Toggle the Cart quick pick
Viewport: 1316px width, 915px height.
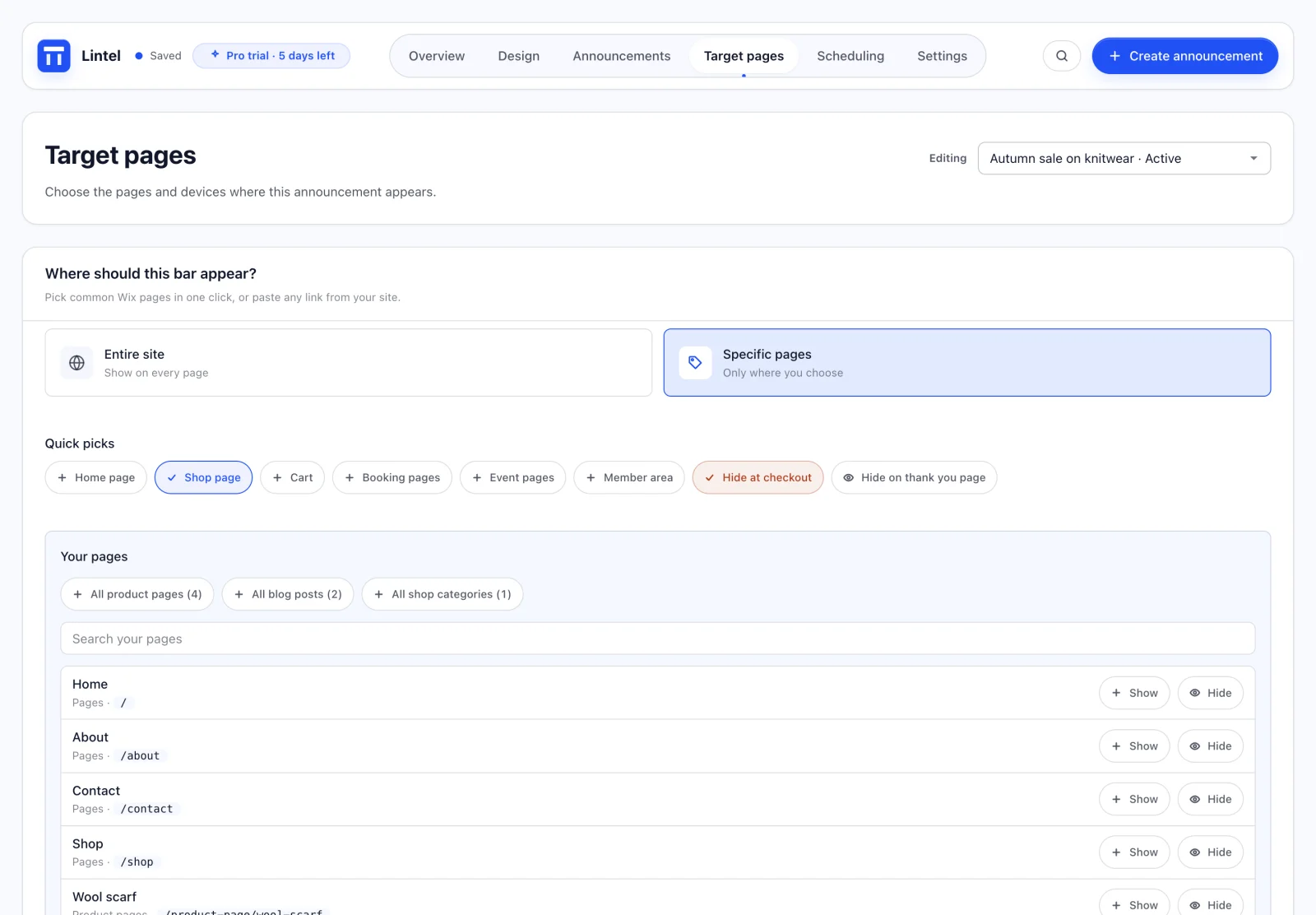point(293,477)
